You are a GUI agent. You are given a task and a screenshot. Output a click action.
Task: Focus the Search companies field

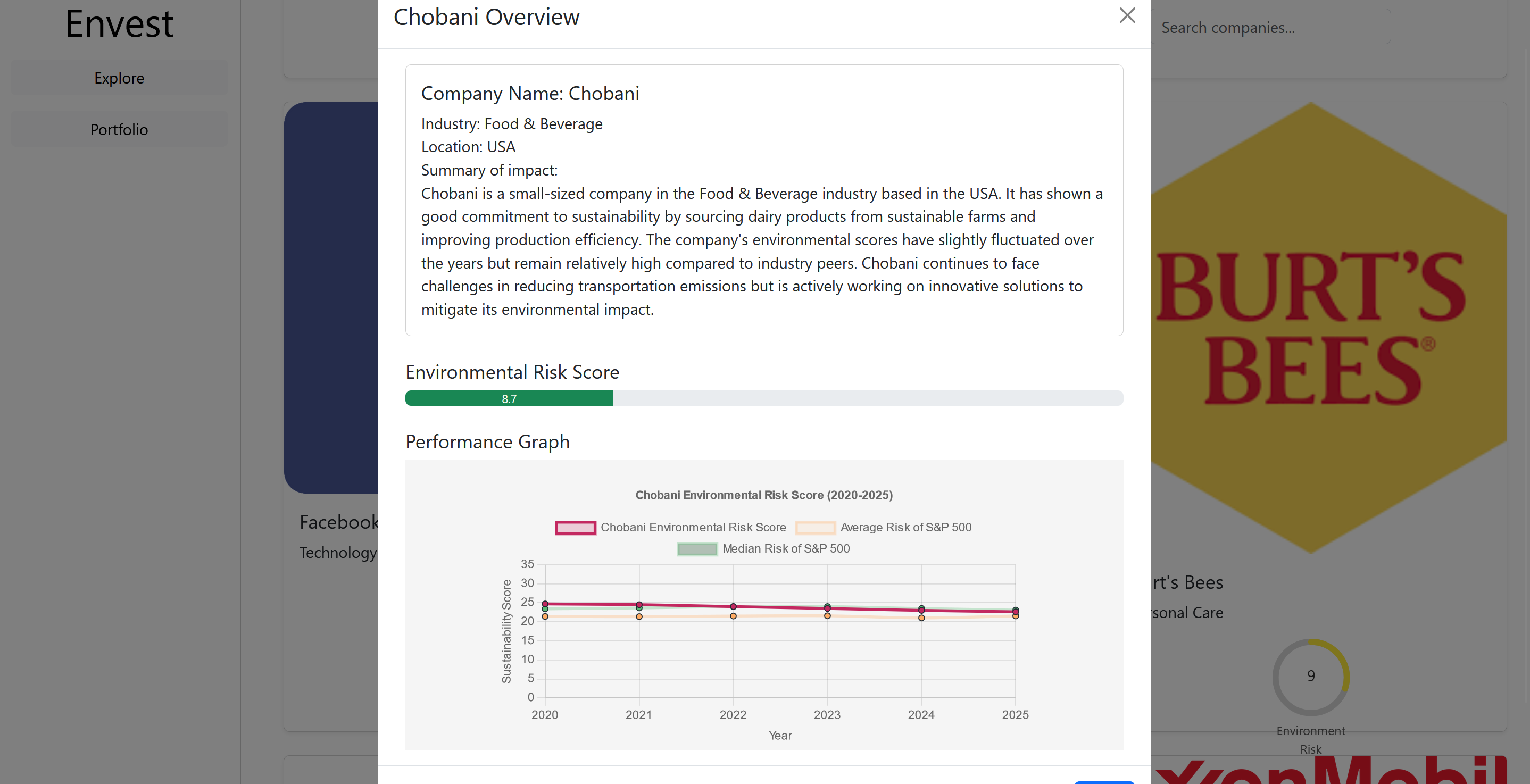[x=1271, y=27]
